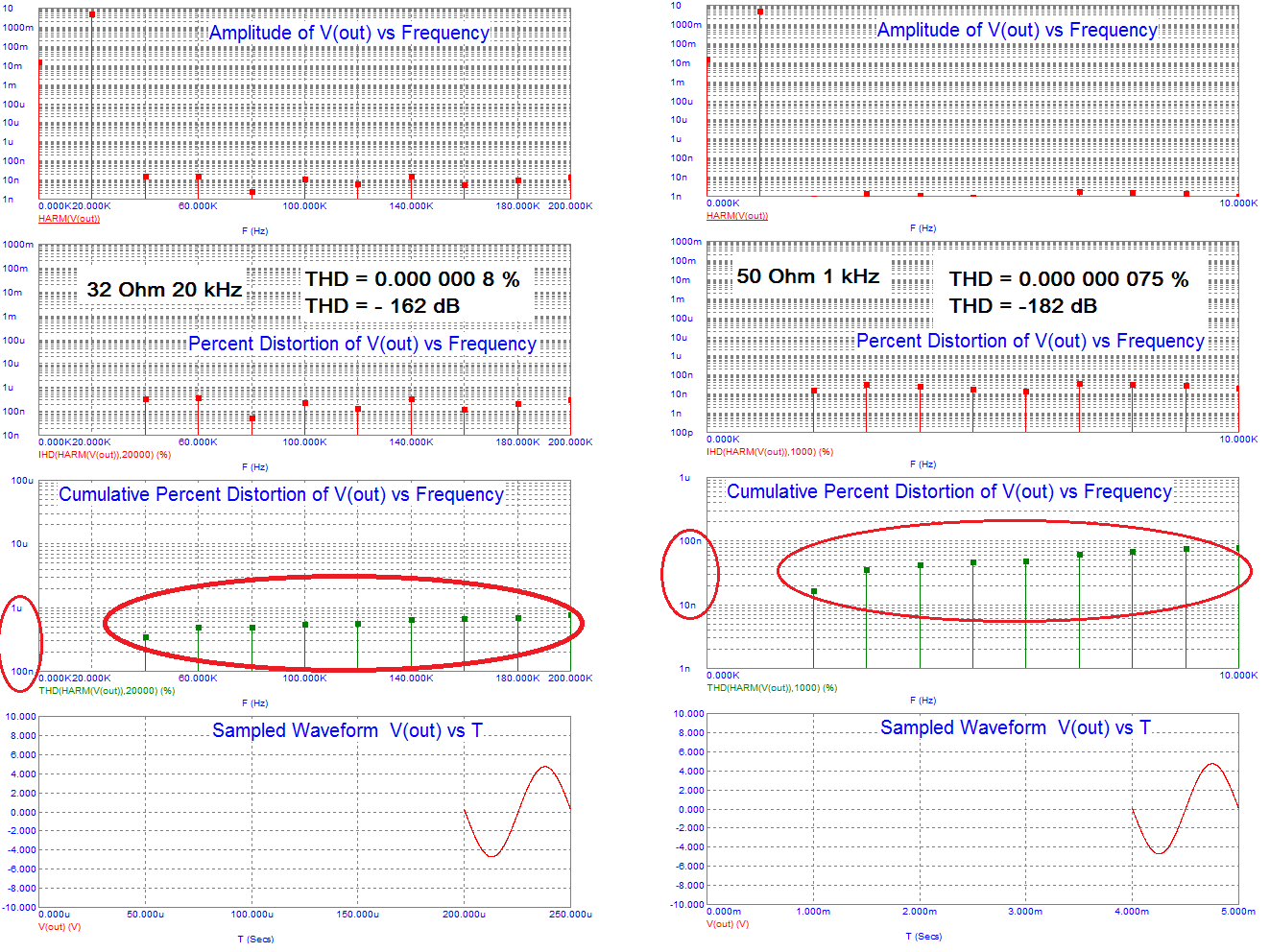Click the Percent Distortion title beneath "THD = - 162 dB"
This screenshot has height=952, width=1270.
pos(362,344)
